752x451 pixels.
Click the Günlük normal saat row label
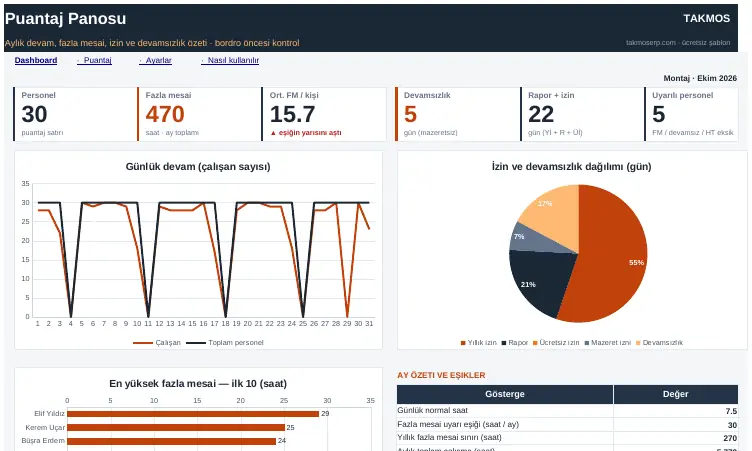[433, 410]
